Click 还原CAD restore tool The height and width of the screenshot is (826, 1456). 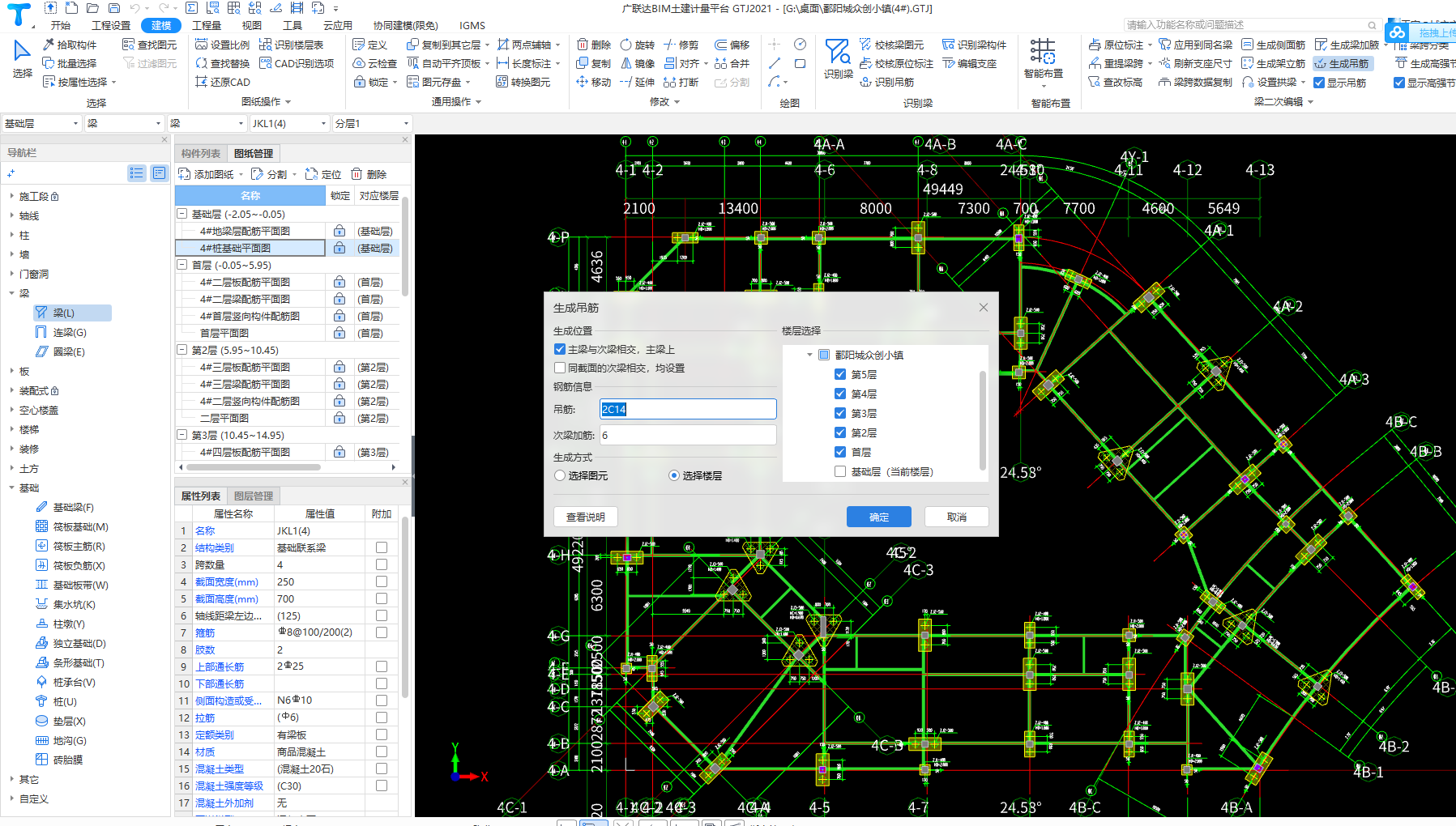click(223, 82)
